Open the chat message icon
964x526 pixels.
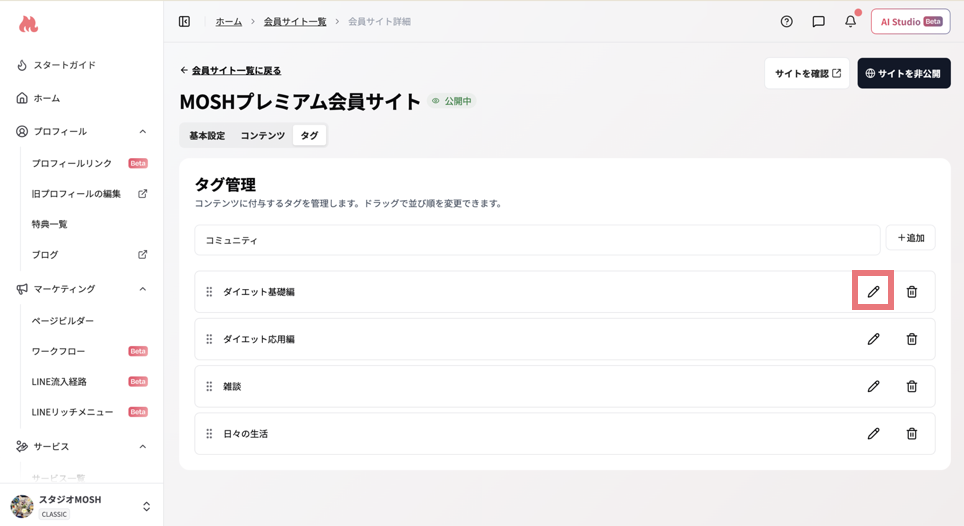tap(818, 22)
